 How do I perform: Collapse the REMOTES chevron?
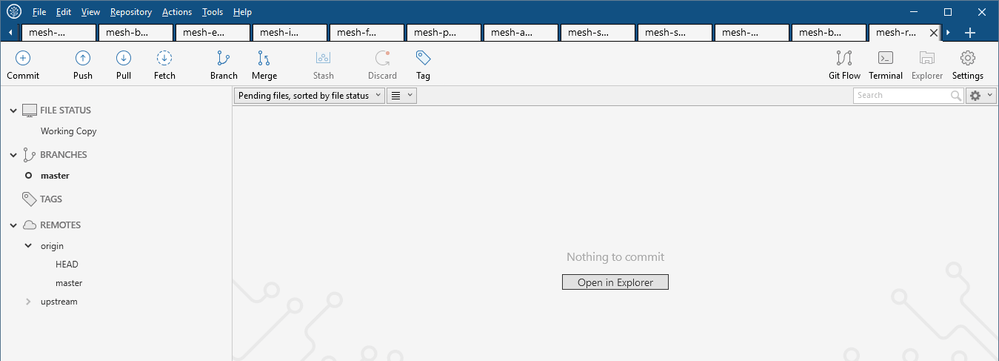pos(13,225)
